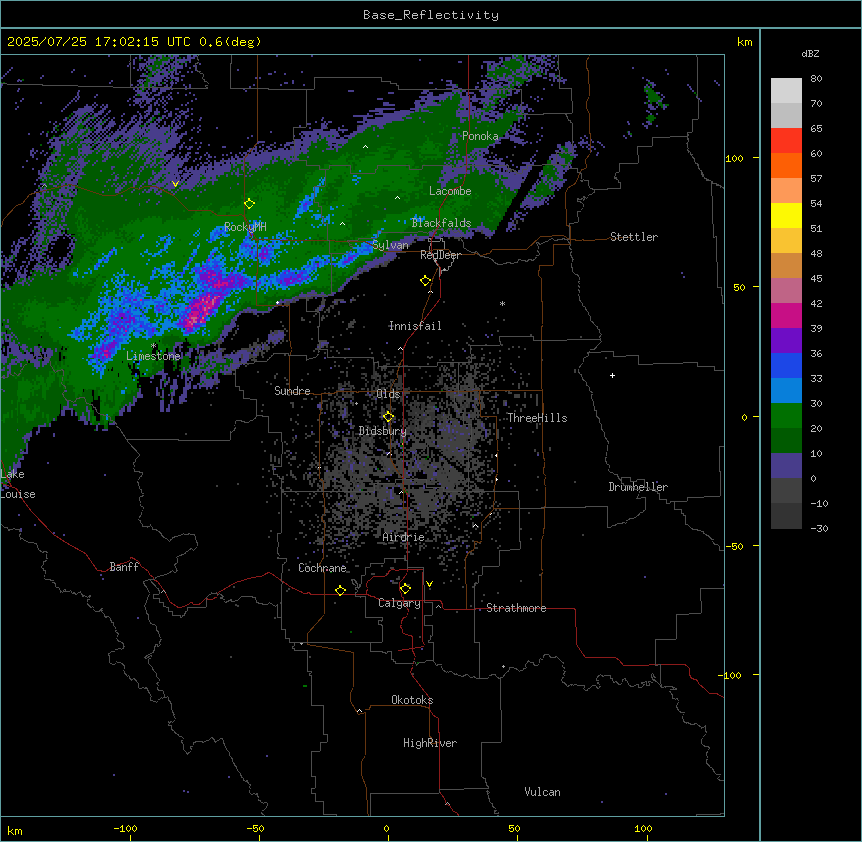Pick the green 20–30 dBZ legend swatch

tap(786, 416)
